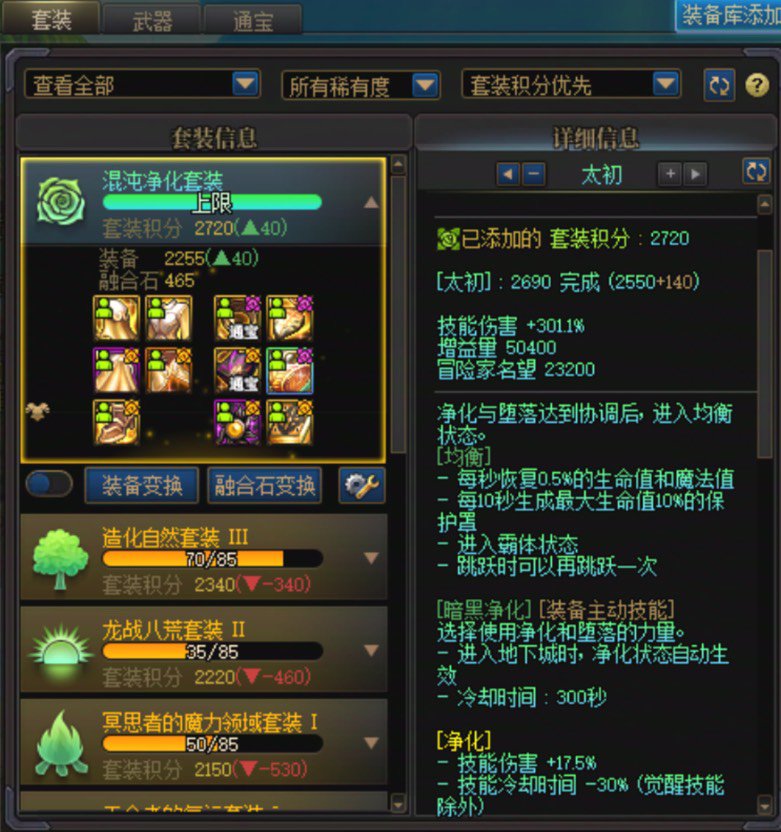The height and width of the screenshot is (832, 781).
Task: Toggle the switch left of 装备变换
Action: pos(49,484)
